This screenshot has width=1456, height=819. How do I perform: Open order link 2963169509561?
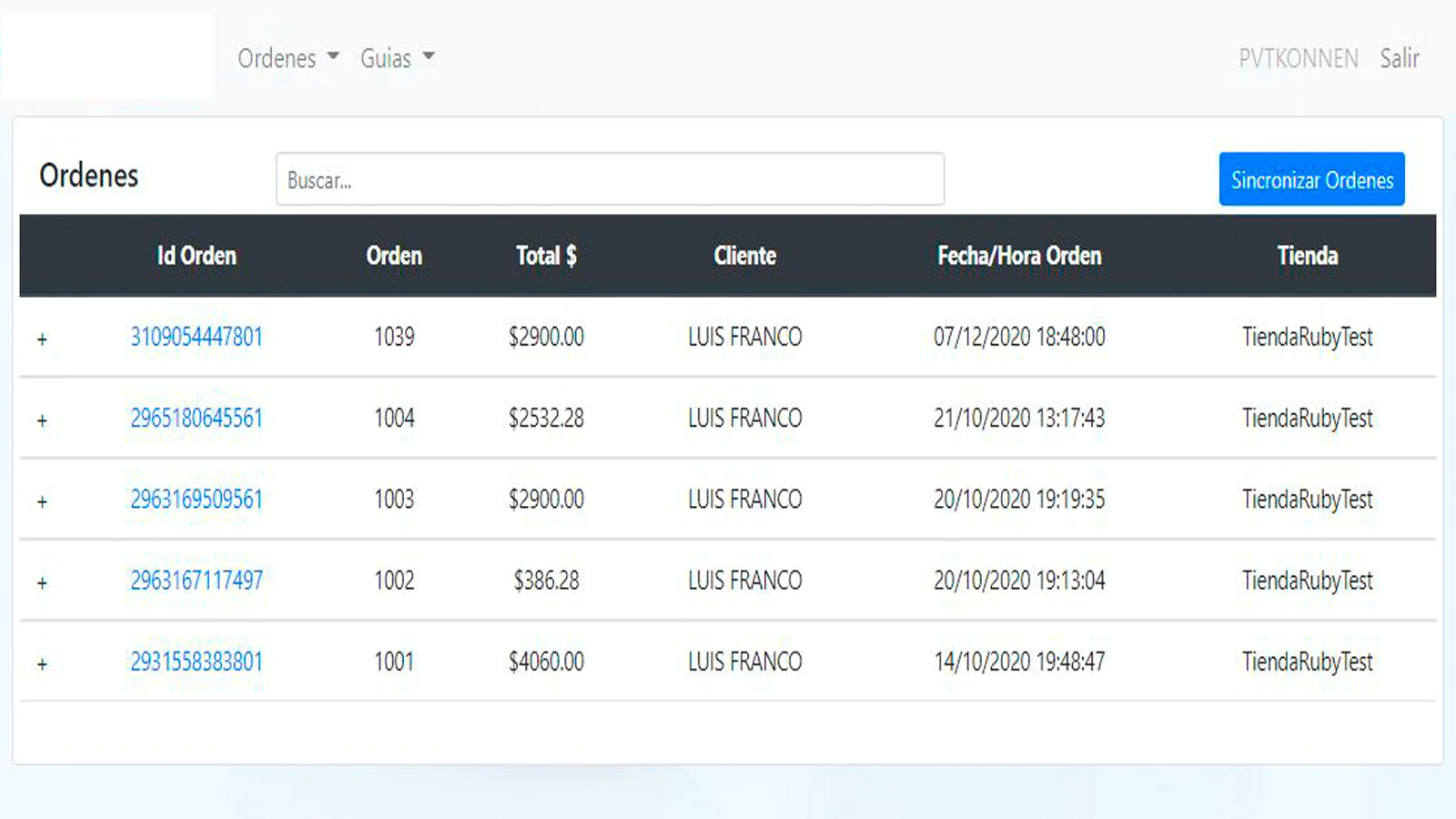click(x=197, y=500)
